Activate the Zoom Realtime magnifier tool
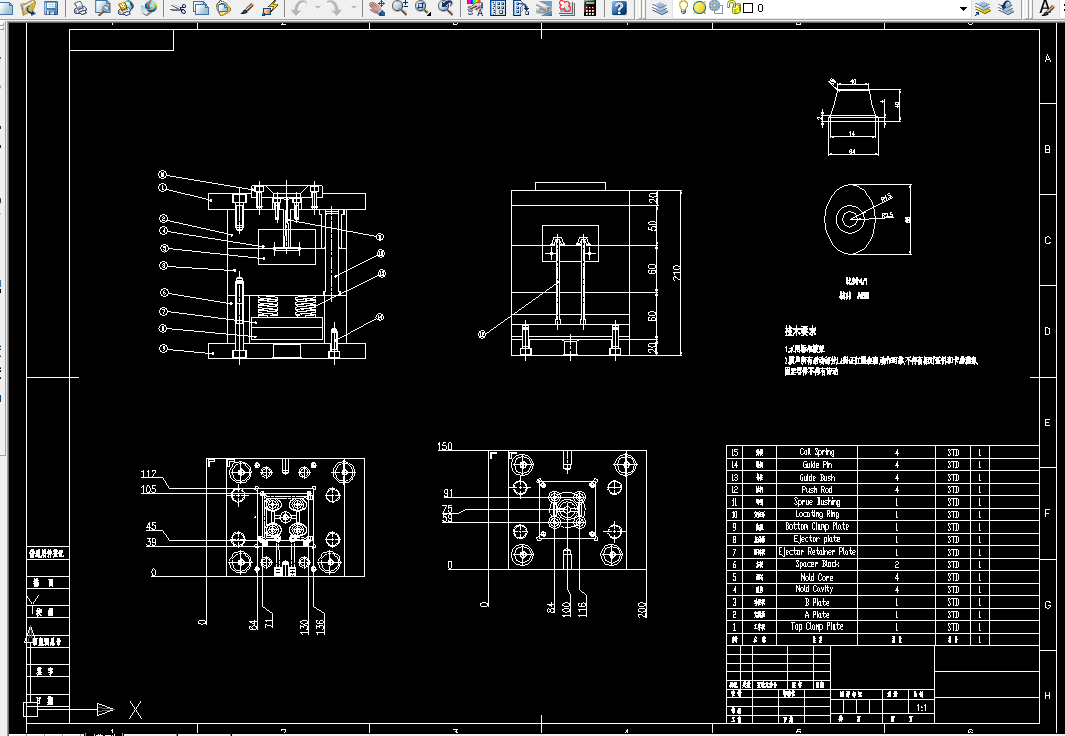 click(400, 7)
